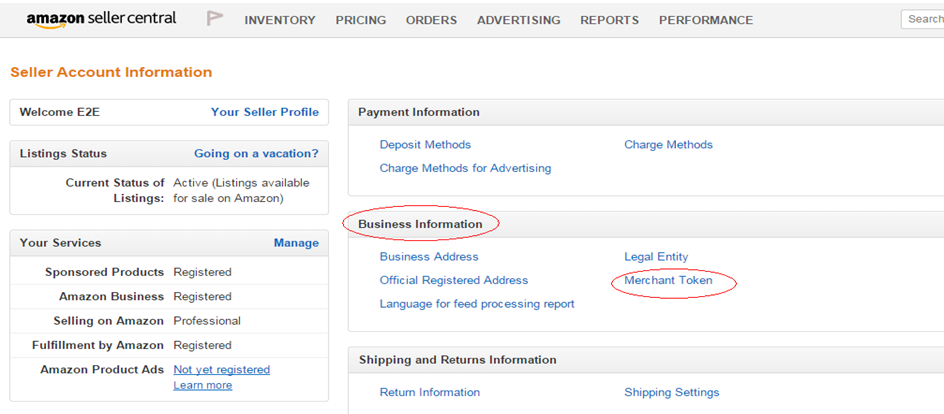Image resolution: width=944 pixels, height=414 pixels.
Task: Click the Amazon Seller Central logo
Action: pyautogui.click(x=101, y=20)
